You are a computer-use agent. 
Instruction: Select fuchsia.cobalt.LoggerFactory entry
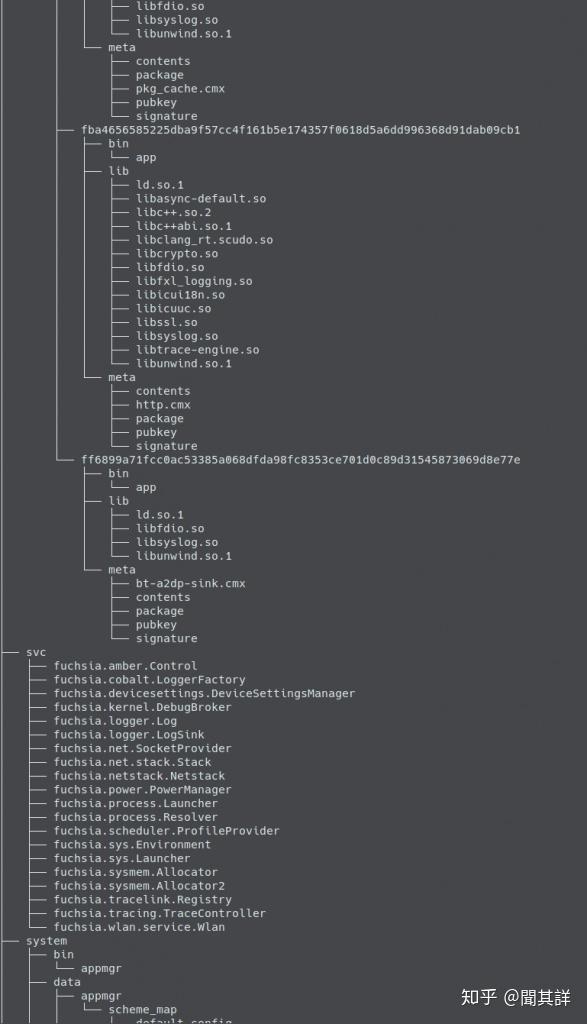click(x=150, y=680)
